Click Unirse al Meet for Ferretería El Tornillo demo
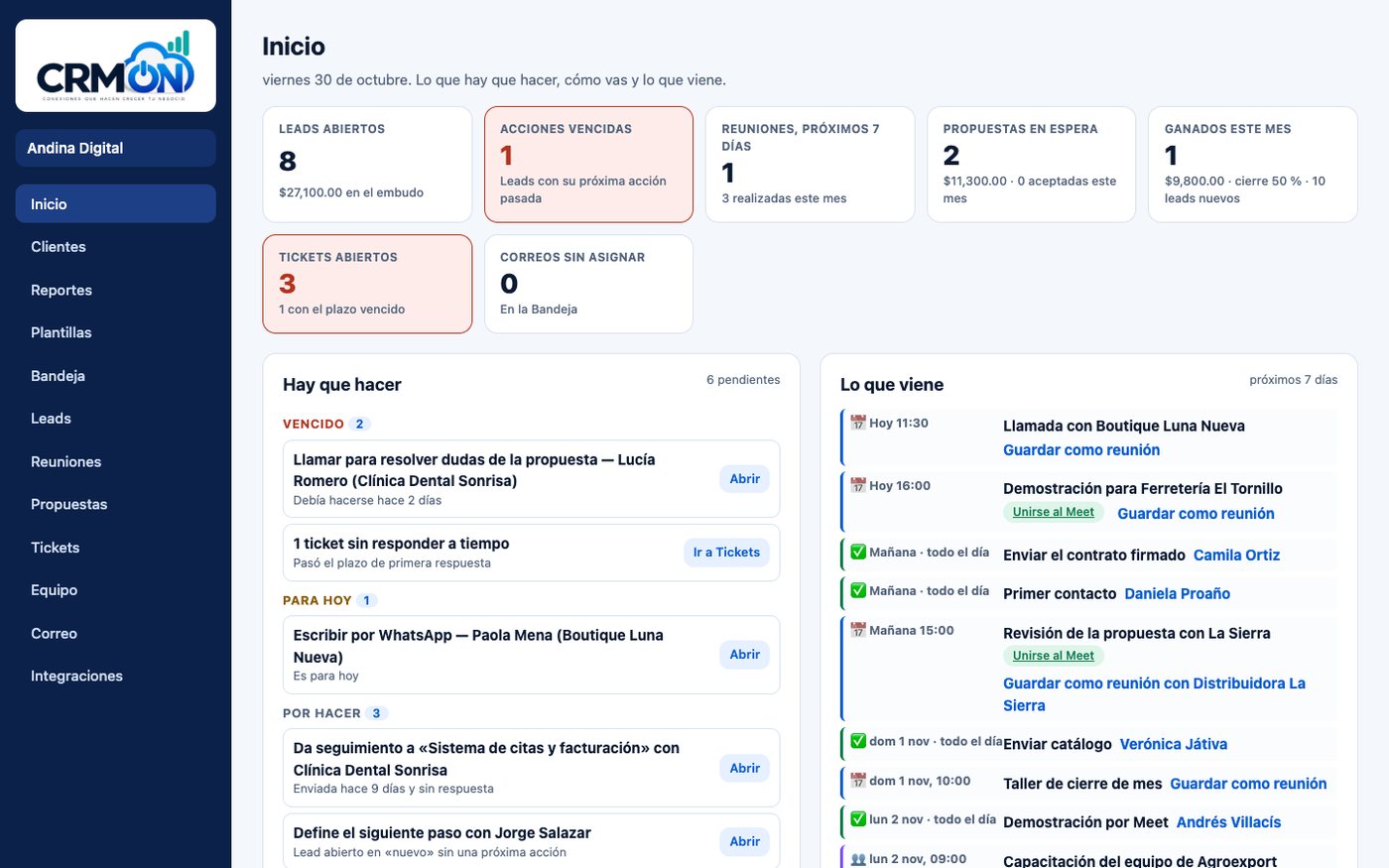Screen dimensions: 1389x868 point(1053,512)
